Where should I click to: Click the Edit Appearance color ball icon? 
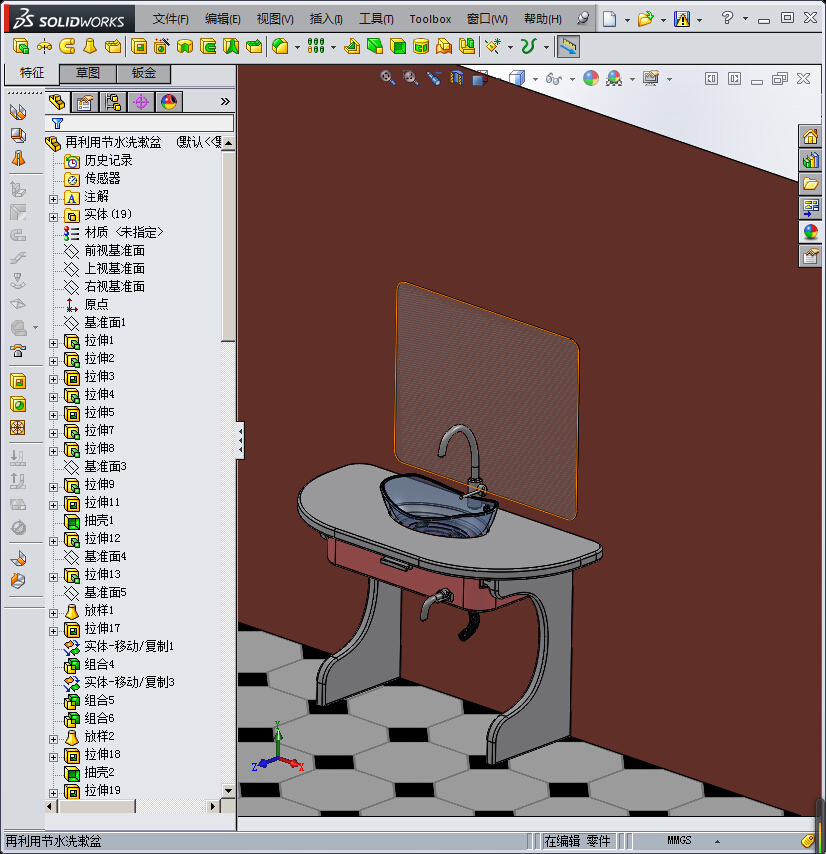[591, 78]
